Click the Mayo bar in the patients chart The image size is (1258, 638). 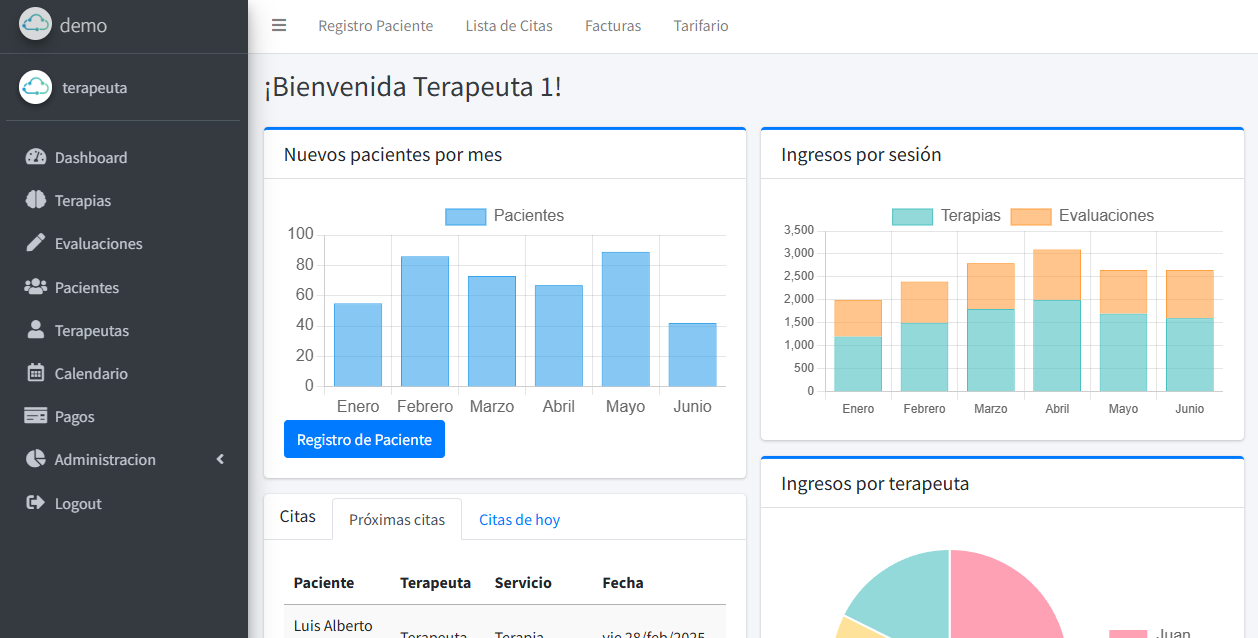click(625, 320)
